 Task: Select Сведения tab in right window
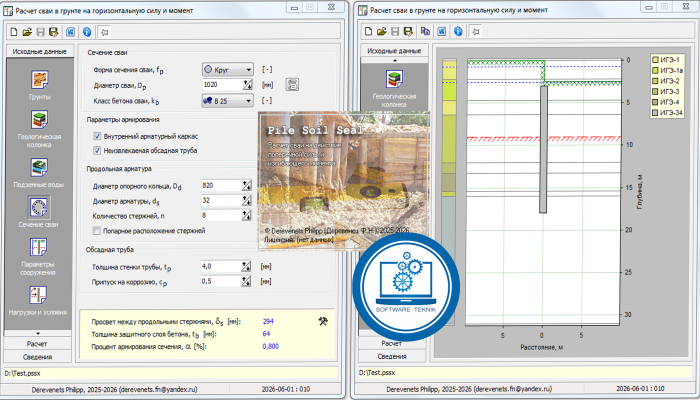click(392, 356)
